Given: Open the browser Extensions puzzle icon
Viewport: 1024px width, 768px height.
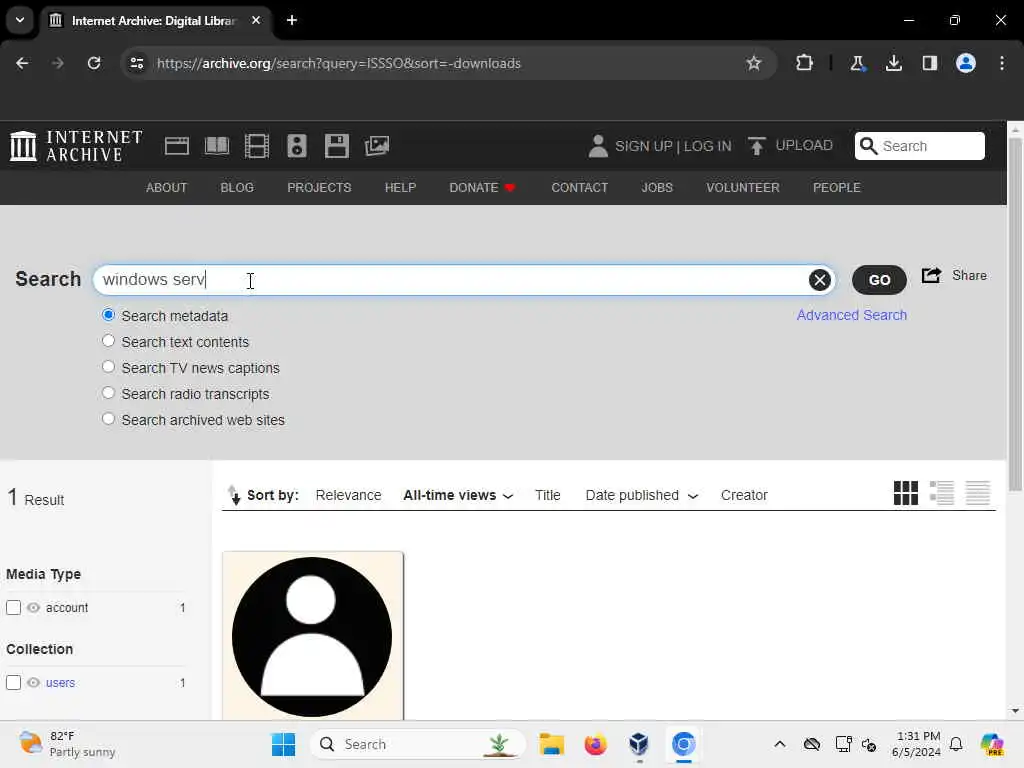Looking at the screenshot, I should point(804,63).
